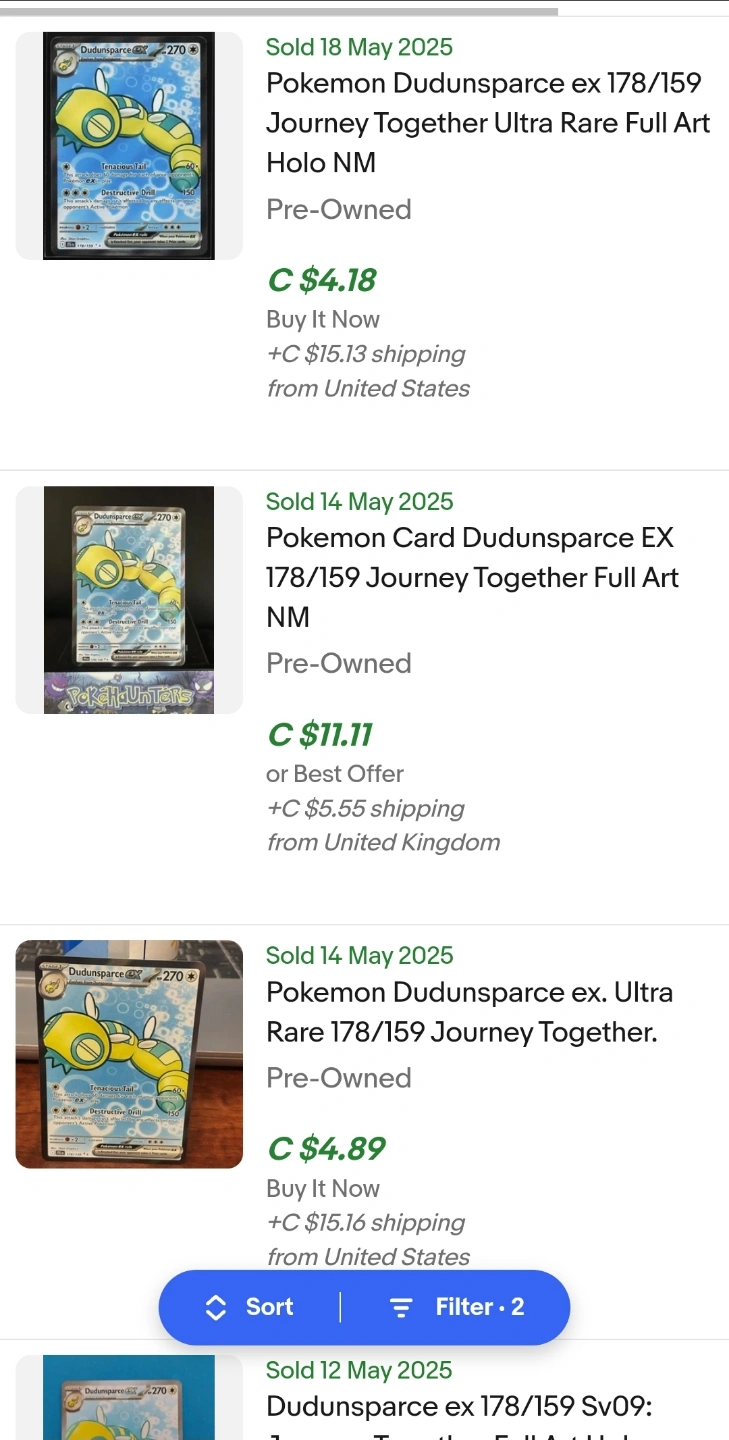Viewport: 729px width, 1440px height.
Task: Click 'or Best Offer' text
Action: tap(335, 774)
